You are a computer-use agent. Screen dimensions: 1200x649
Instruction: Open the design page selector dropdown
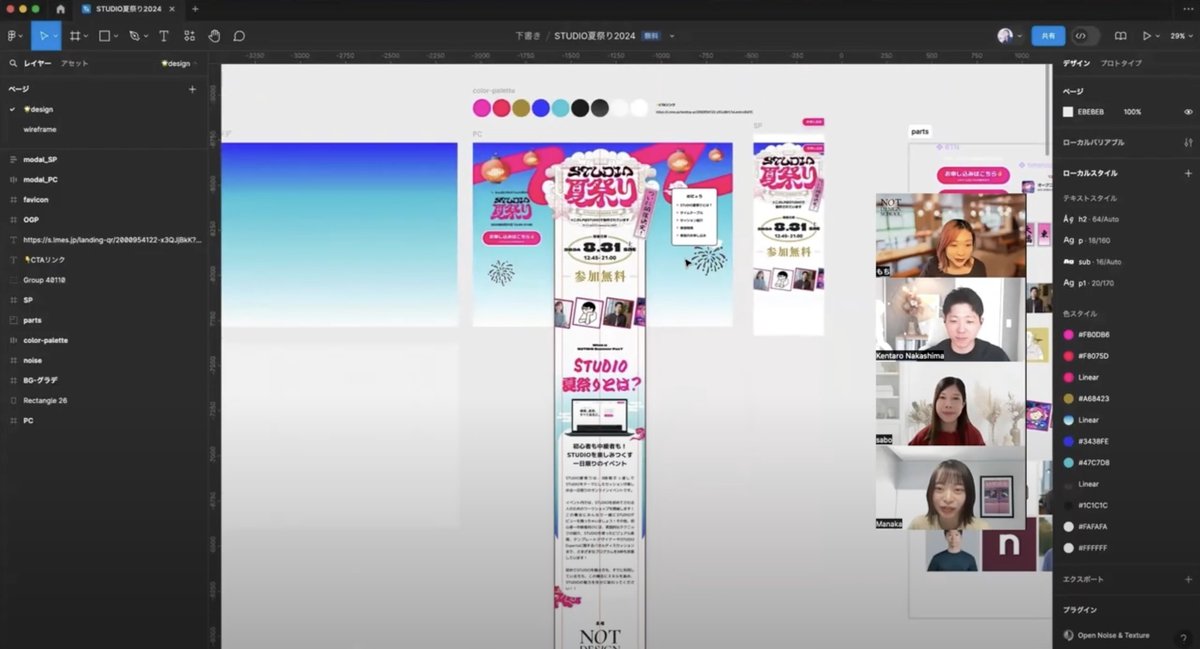point(179,63)
